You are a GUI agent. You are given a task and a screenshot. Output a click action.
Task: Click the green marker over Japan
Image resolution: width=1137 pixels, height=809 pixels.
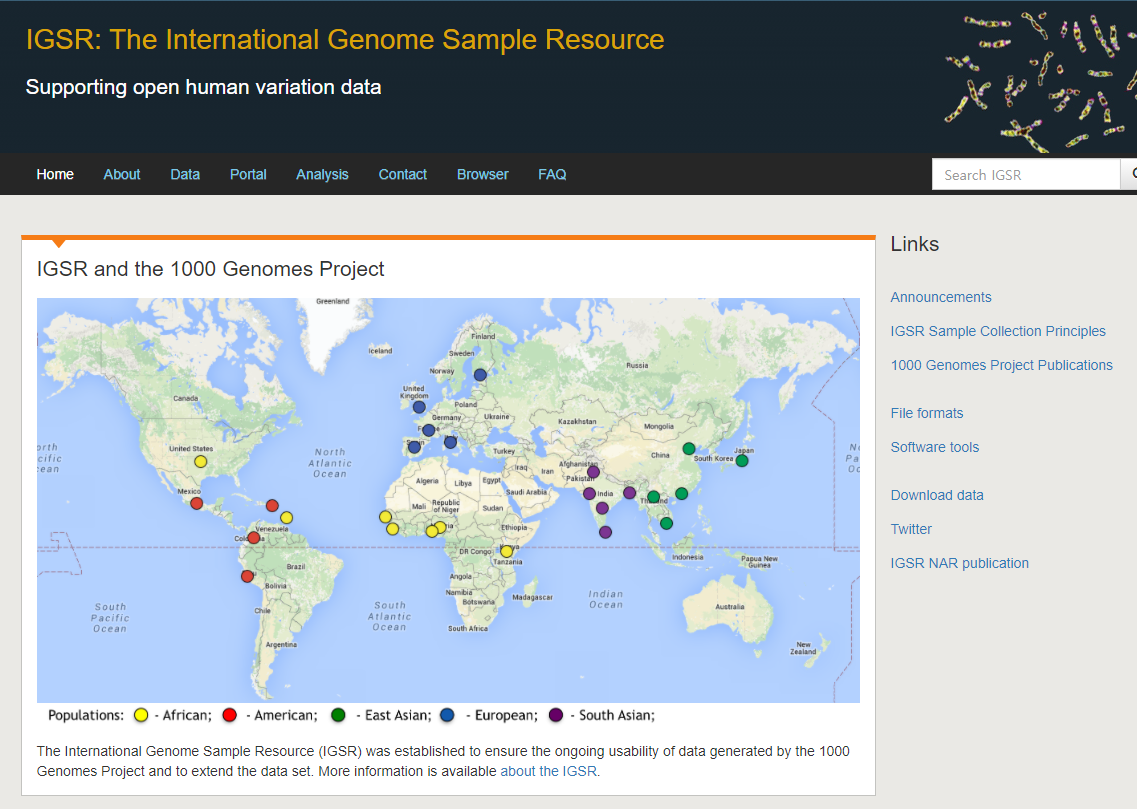tap(742, 460)
